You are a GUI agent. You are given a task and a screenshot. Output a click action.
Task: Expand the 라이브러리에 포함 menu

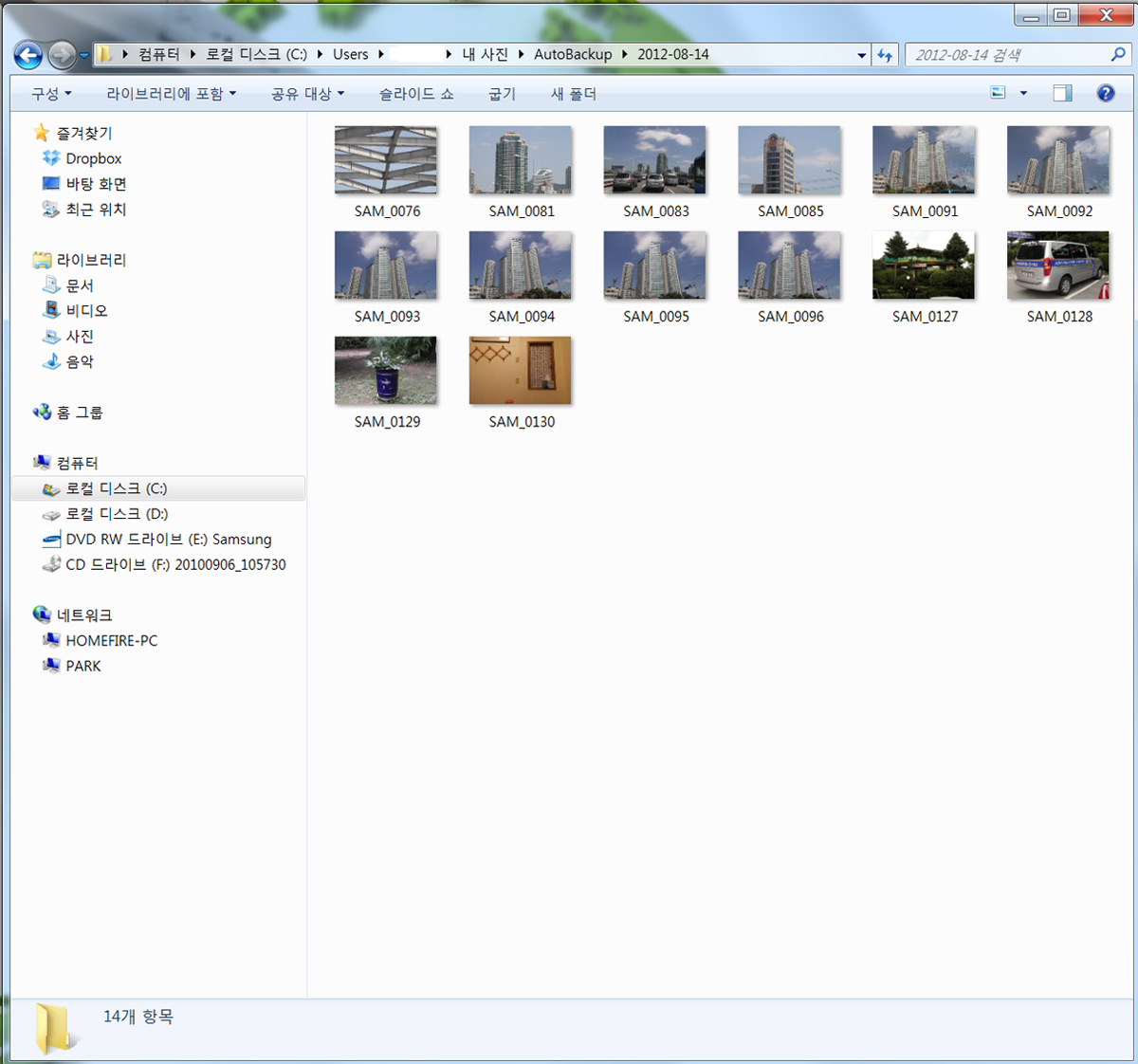171,94
